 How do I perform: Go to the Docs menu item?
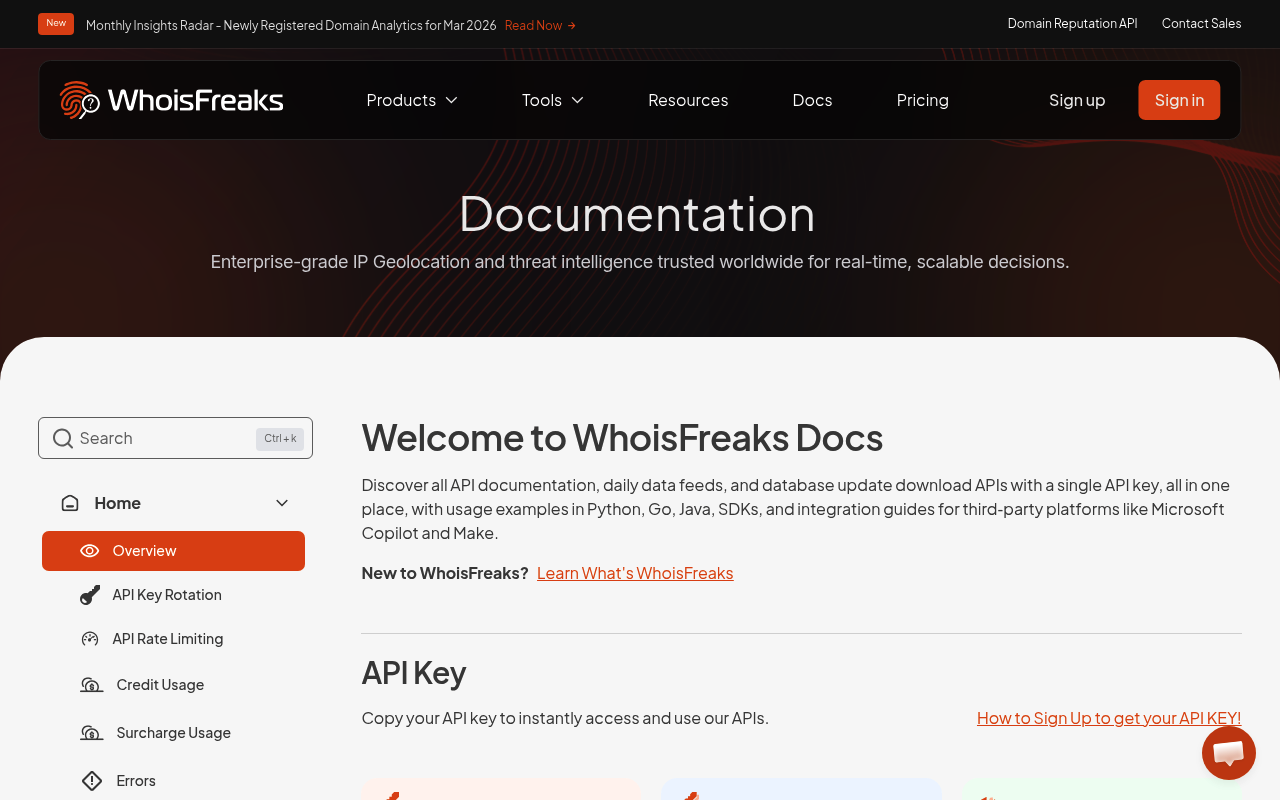(812, 100)
